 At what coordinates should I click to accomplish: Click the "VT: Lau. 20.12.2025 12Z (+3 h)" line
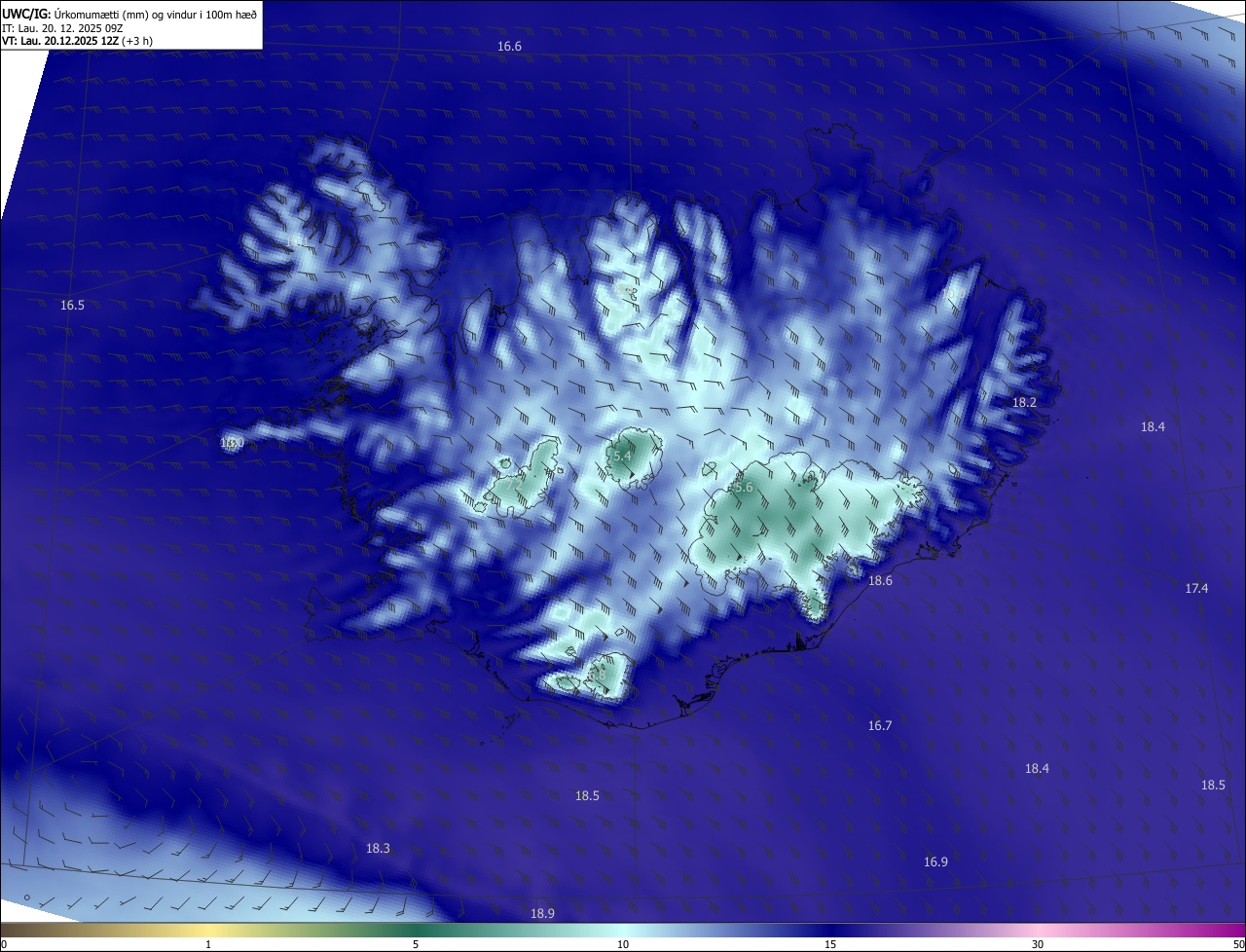[x=78, y=41]
